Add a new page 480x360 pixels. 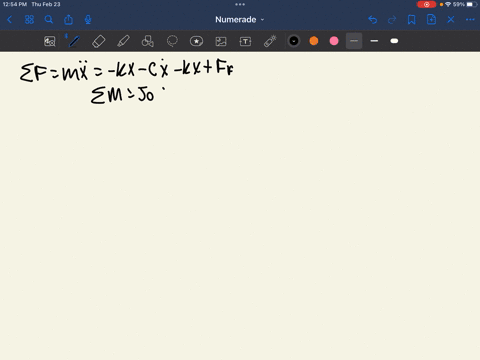click(x=431, y=20)
